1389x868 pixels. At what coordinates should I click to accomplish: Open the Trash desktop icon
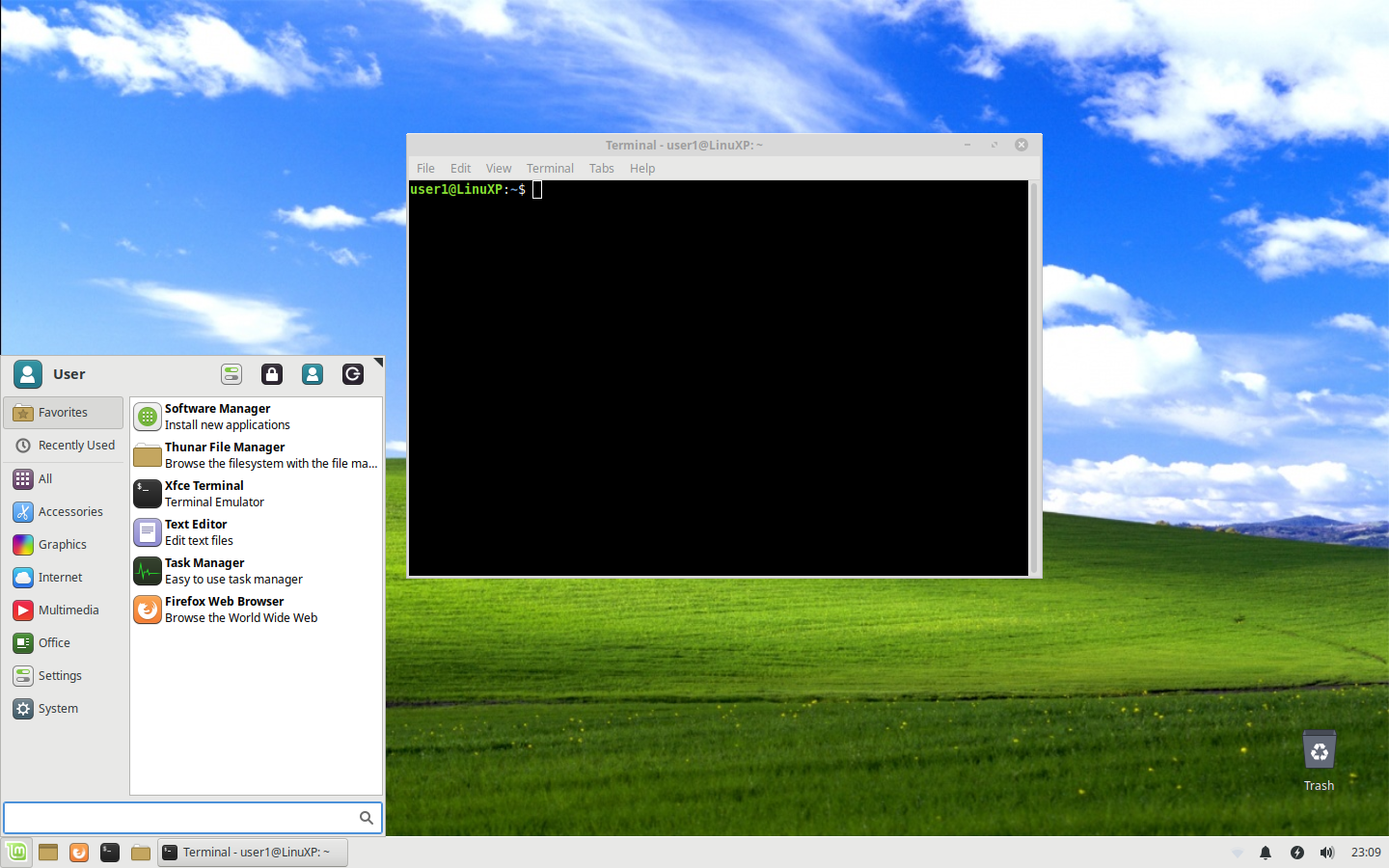click(1319, 761)
